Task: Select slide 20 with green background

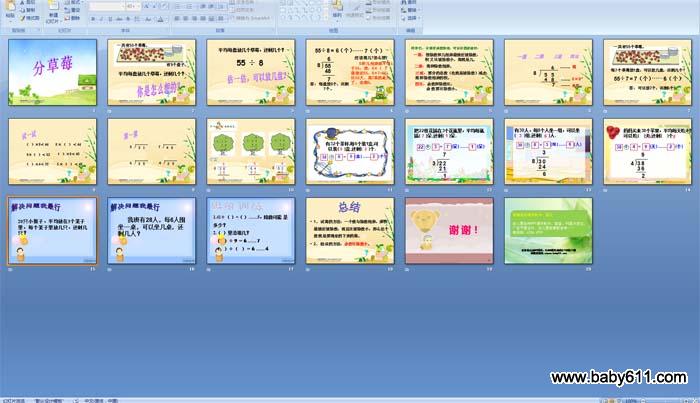Action: pyautogui.click(x=548, y=231)
